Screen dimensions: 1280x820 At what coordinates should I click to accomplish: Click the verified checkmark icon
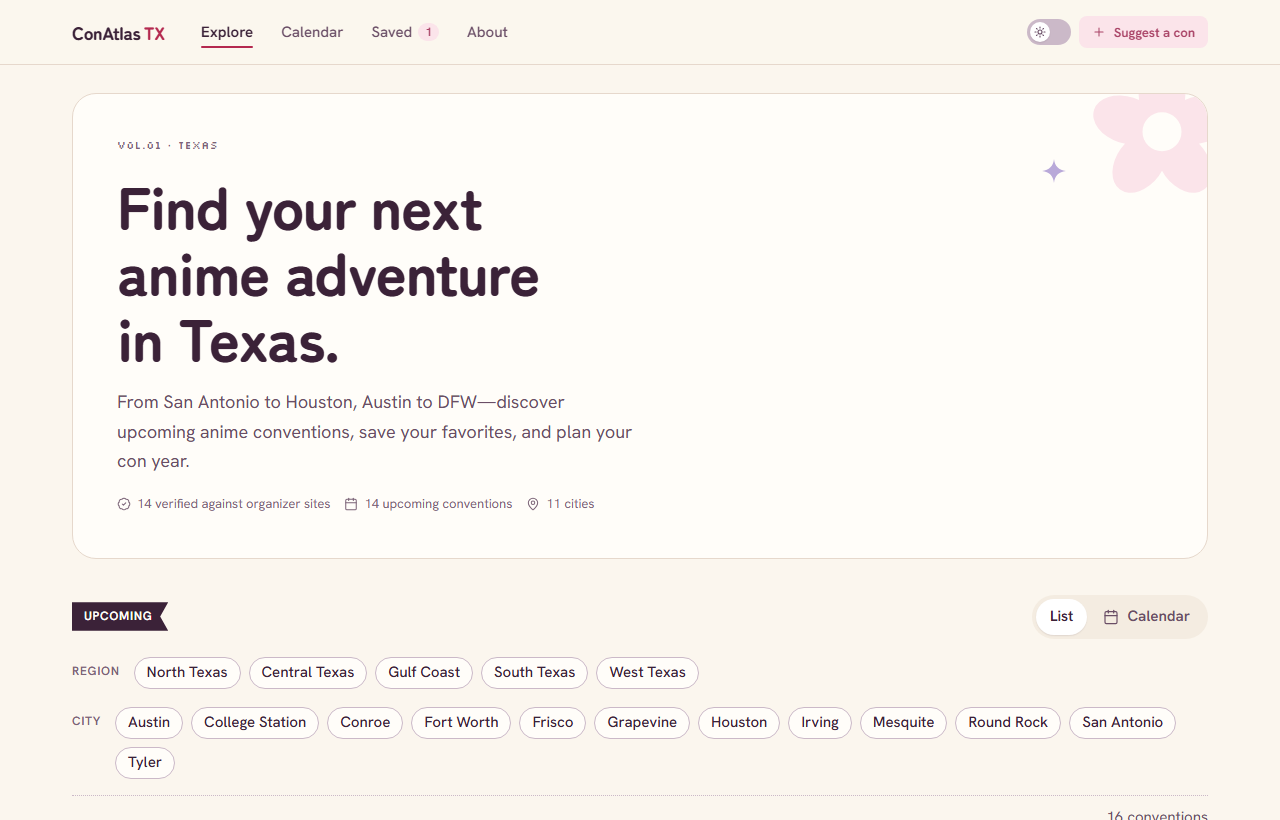(124, 504)
